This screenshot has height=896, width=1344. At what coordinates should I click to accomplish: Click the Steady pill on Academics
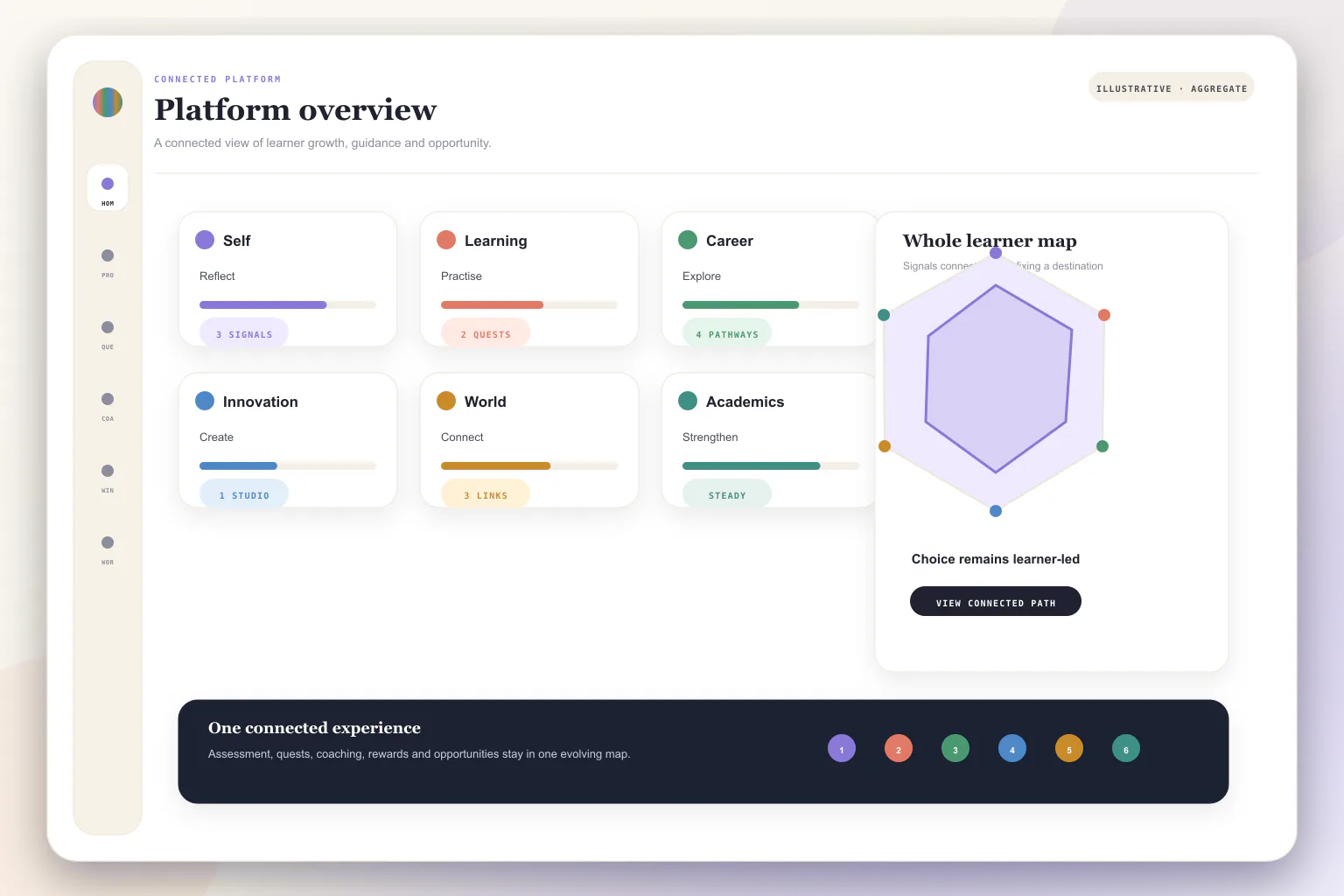727,494
